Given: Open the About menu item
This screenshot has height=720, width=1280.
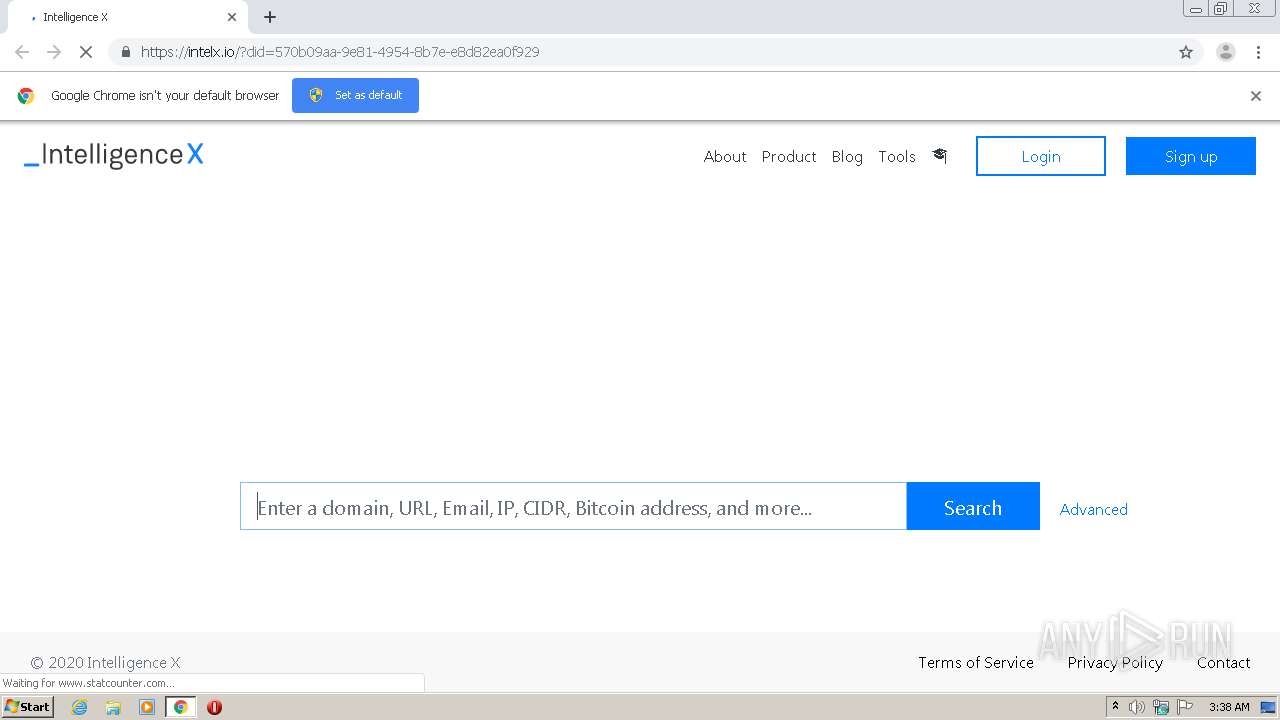Looking at the screenshot, I should 725,156.
